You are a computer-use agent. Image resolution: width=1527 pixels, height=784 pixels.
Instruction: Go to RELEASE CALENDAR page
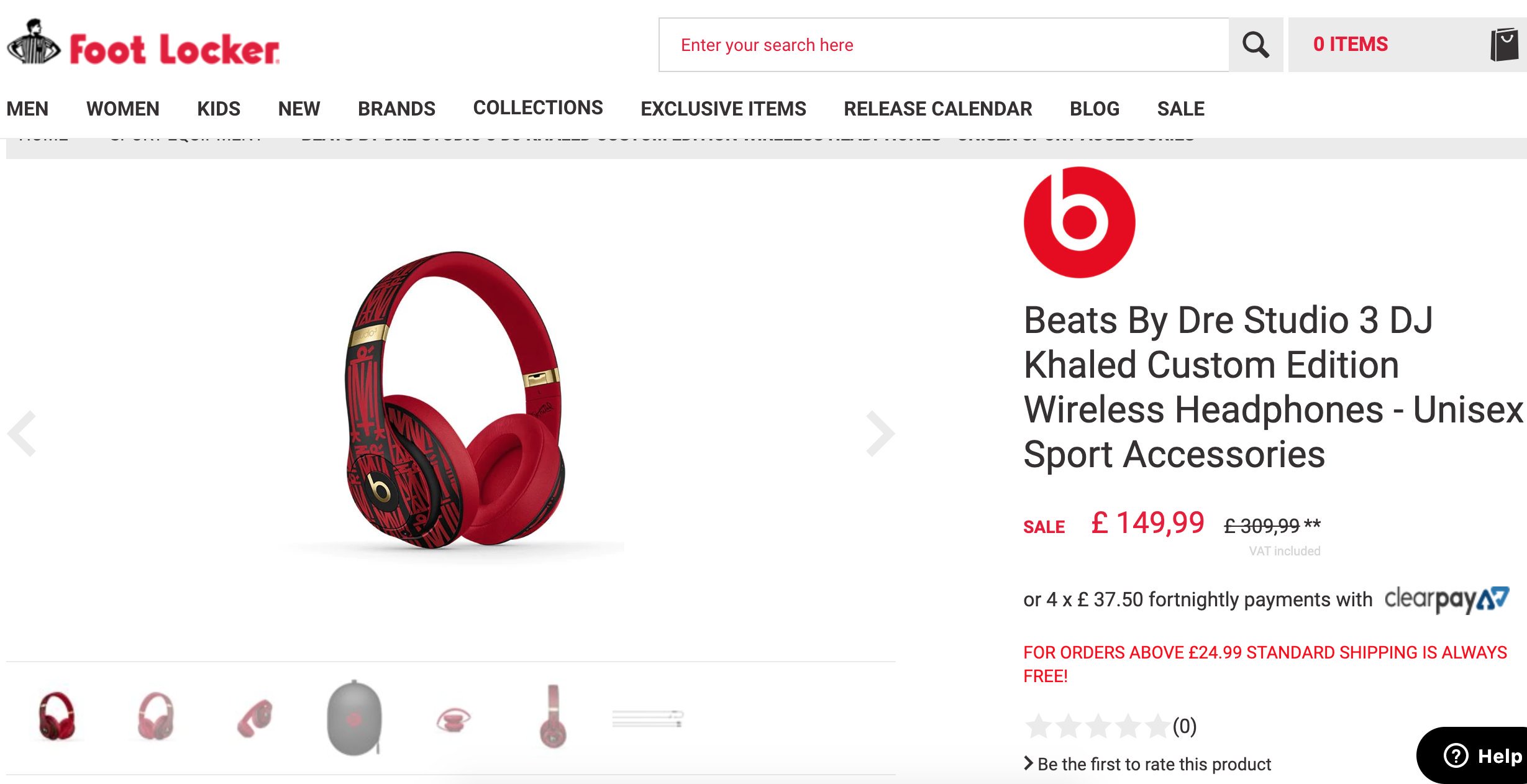point(937,109)
